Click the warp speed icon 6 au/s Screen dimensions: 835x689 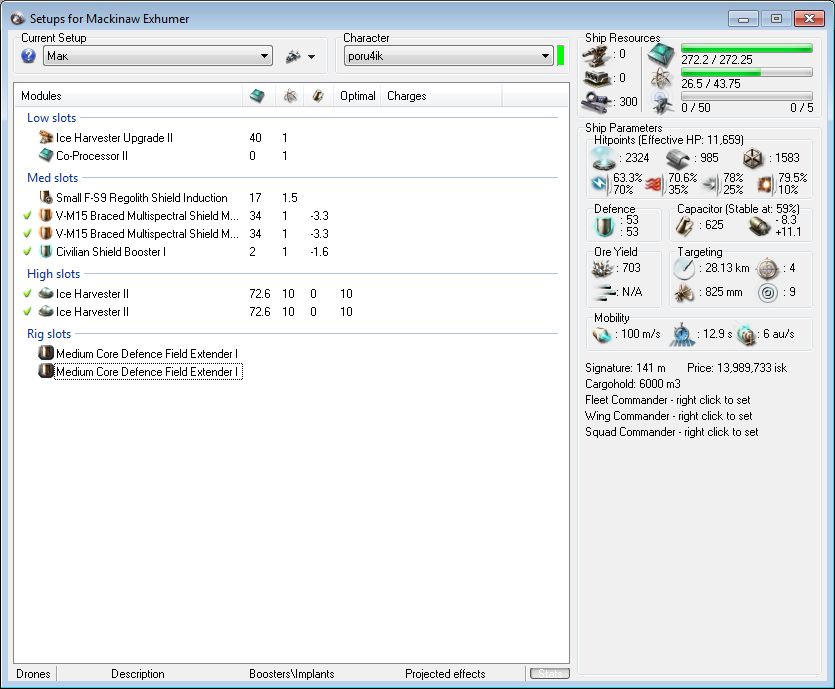click(747, 335)
